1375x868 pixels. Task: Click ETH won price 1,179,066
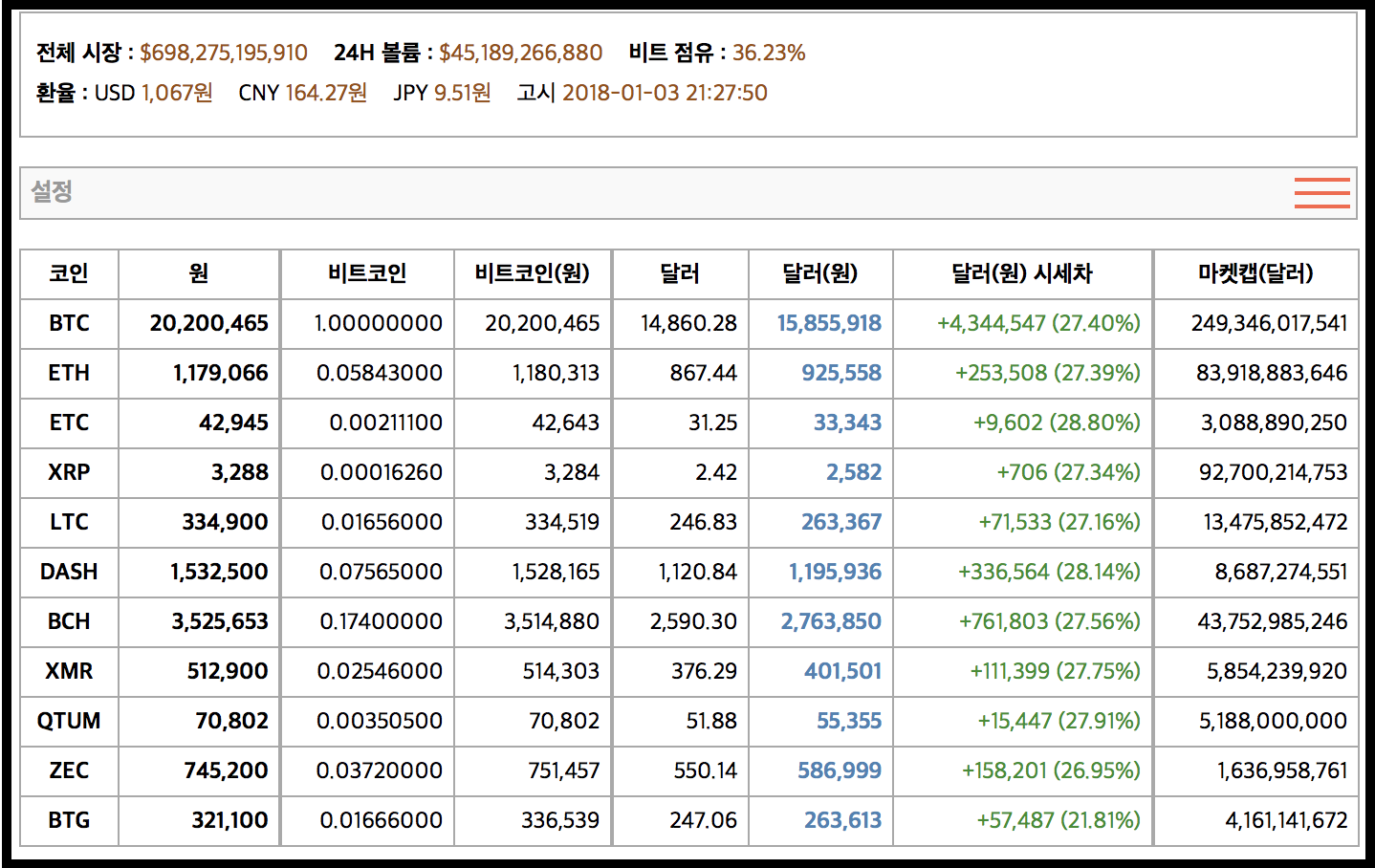221,374
